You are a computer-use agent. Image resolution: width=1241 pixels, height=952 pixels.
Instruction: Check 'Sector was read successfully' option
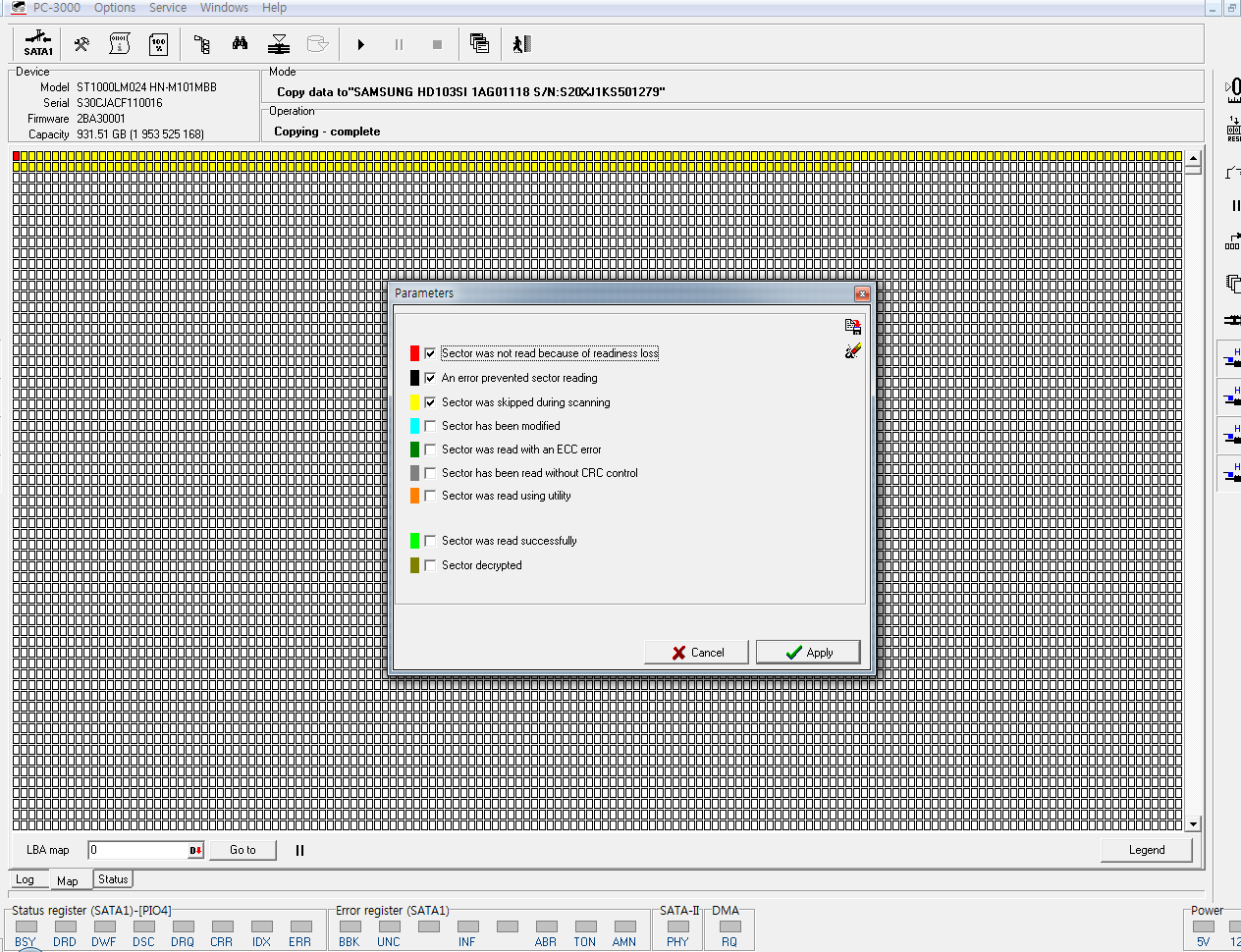(430, 541)
